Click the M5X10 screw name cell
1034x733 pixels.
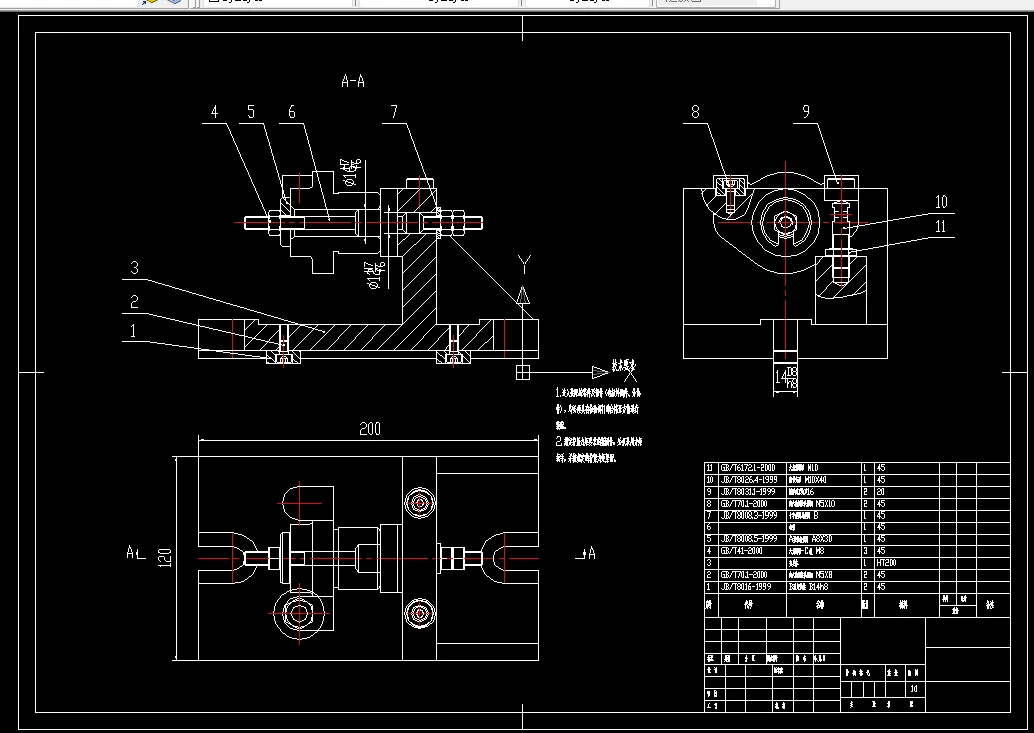point(812,504)
